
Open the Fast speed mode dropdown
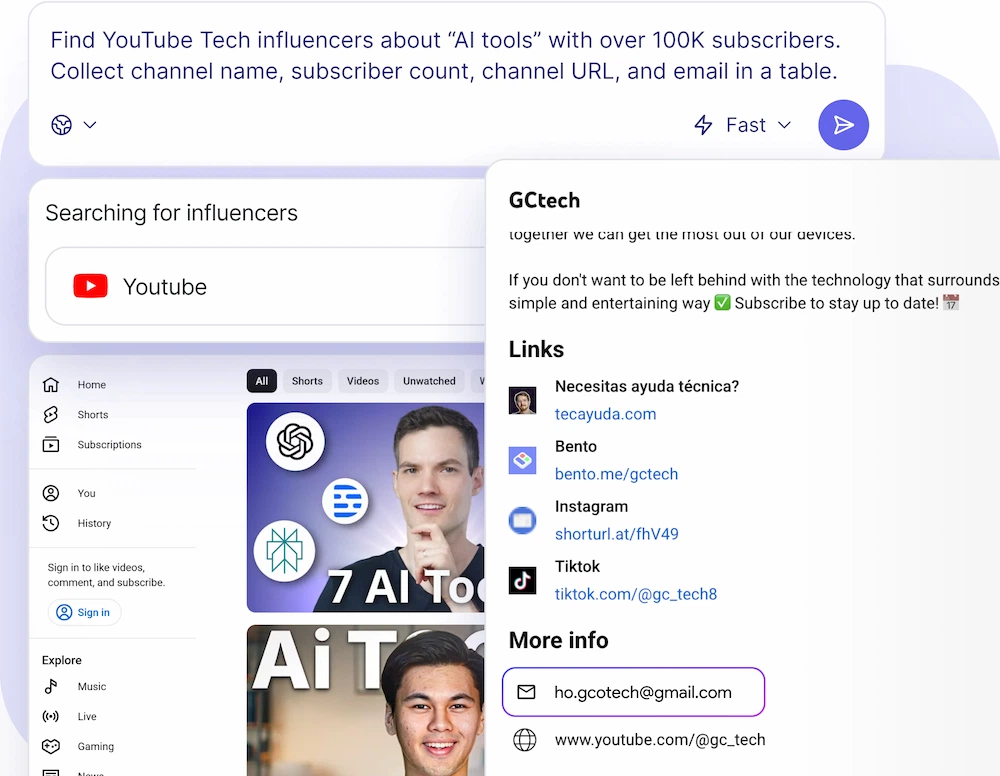click(743, 125)
